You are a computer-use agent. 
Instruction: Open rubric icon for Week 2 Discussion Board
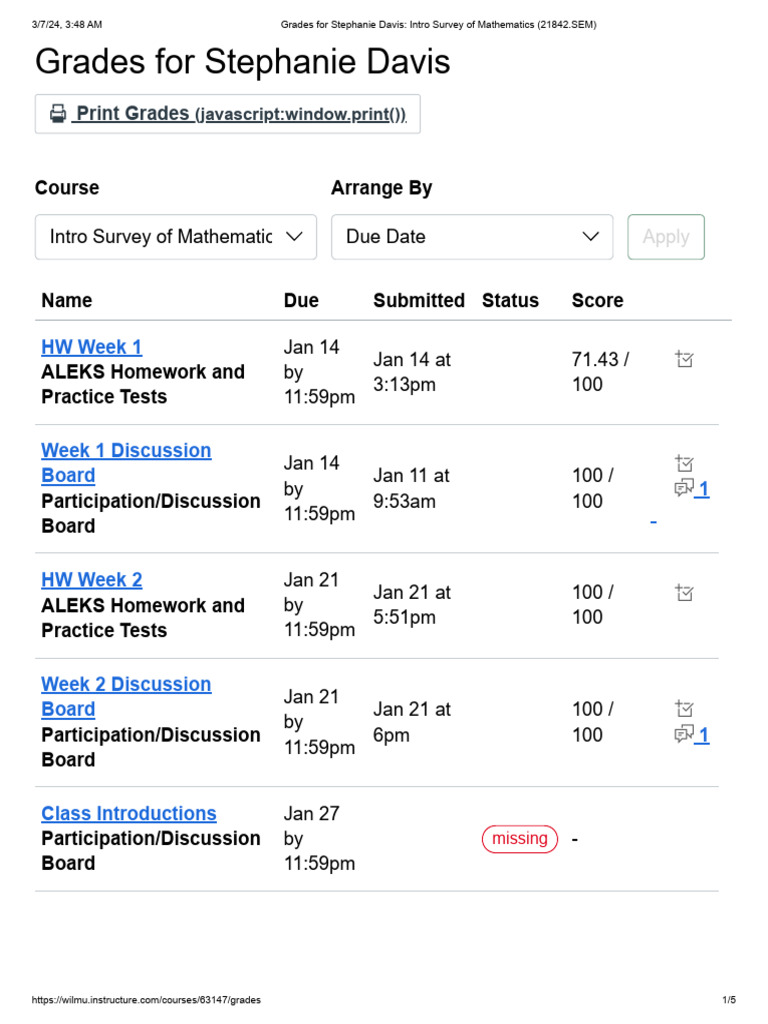[684, 709]
